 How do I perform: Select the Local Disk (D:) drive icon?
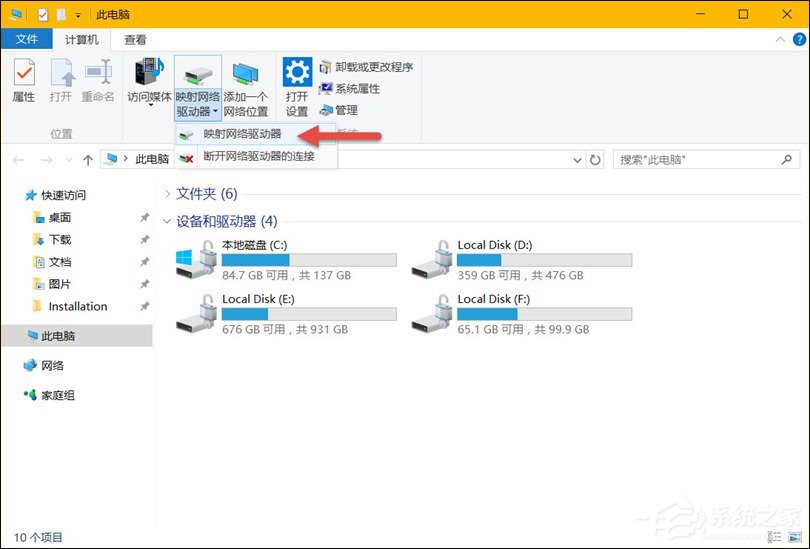pos(432,259)
